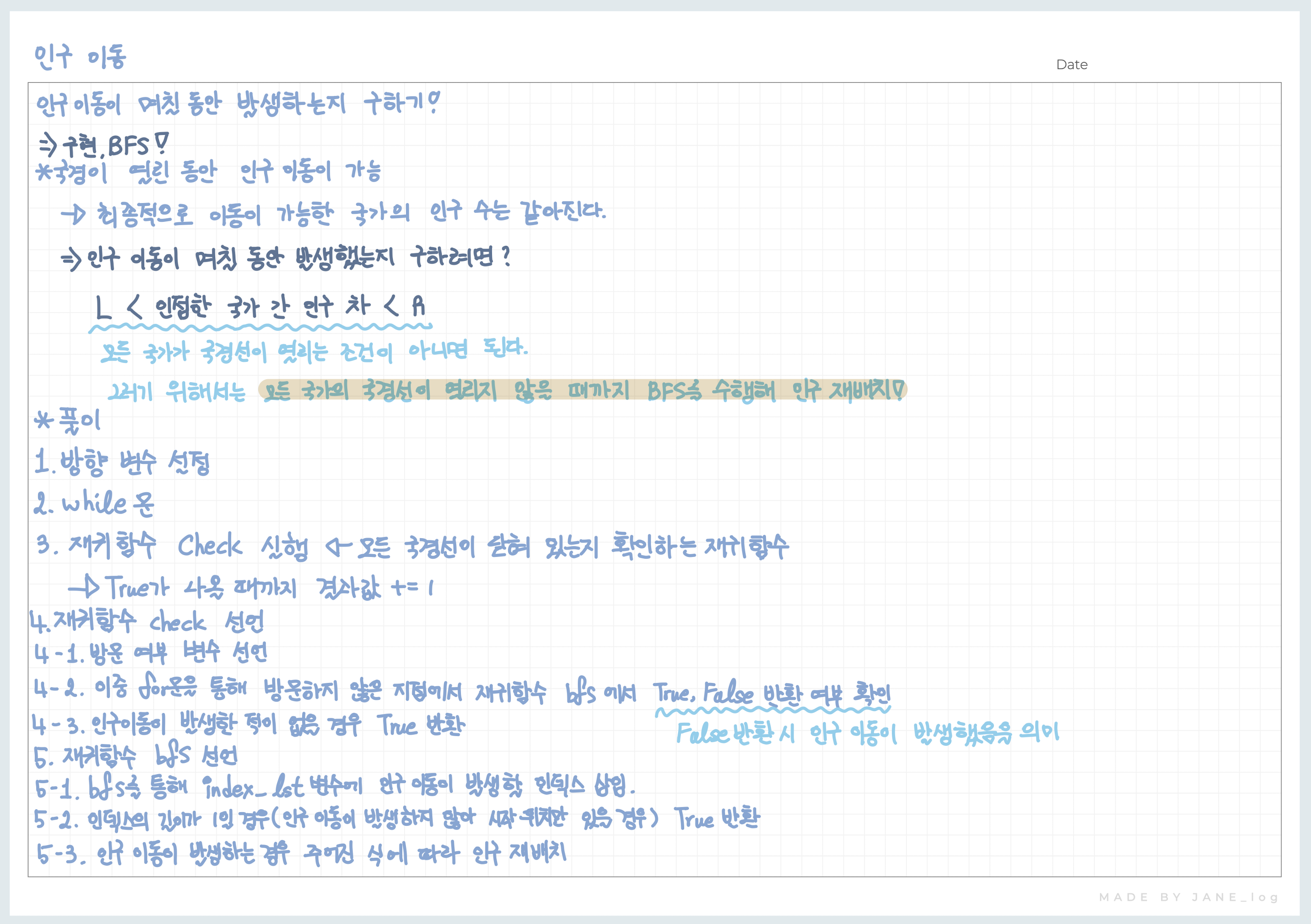Click the 'L < 인접한 국가 간 인구 차 < R' formula

coord(260,307)
